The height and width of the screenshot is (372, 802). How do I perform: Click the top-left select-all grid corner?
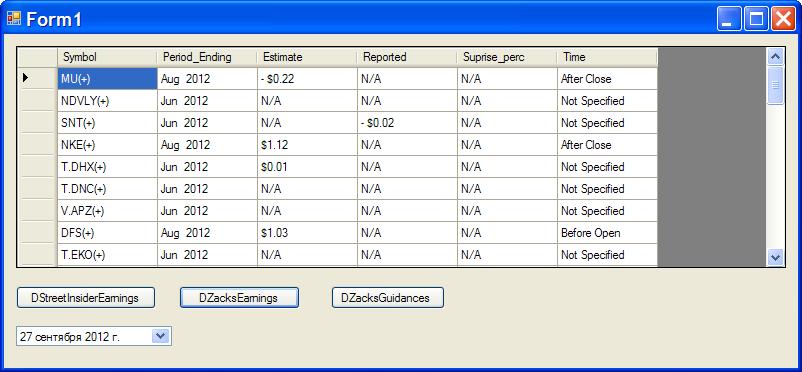37,57
